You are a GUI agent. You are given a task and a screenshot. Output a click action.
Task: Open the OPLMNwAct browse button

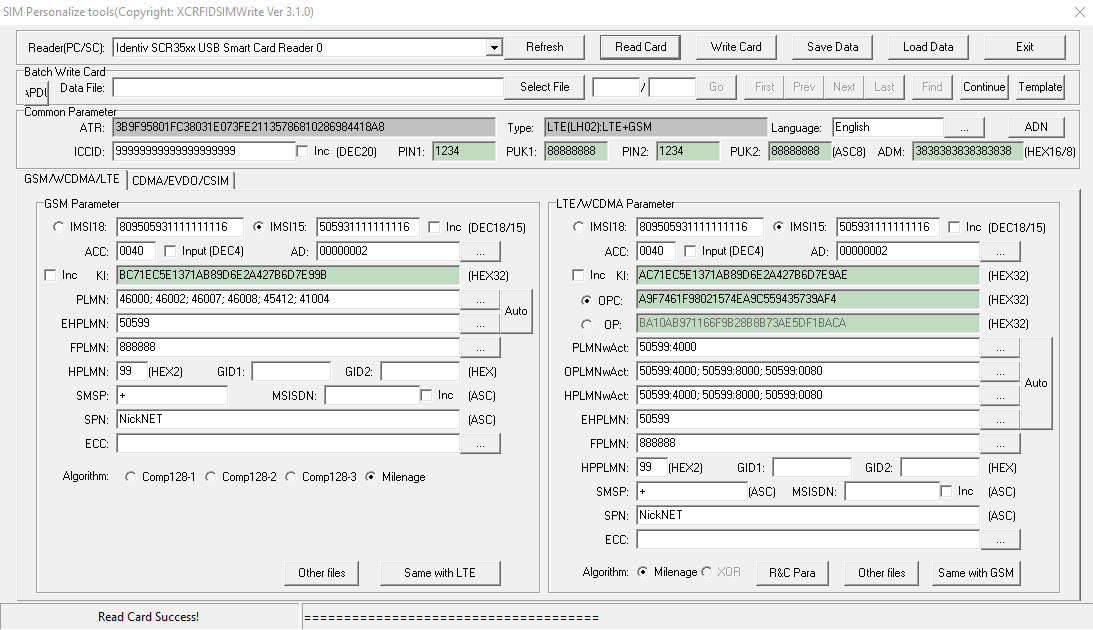click(1000, 372)
